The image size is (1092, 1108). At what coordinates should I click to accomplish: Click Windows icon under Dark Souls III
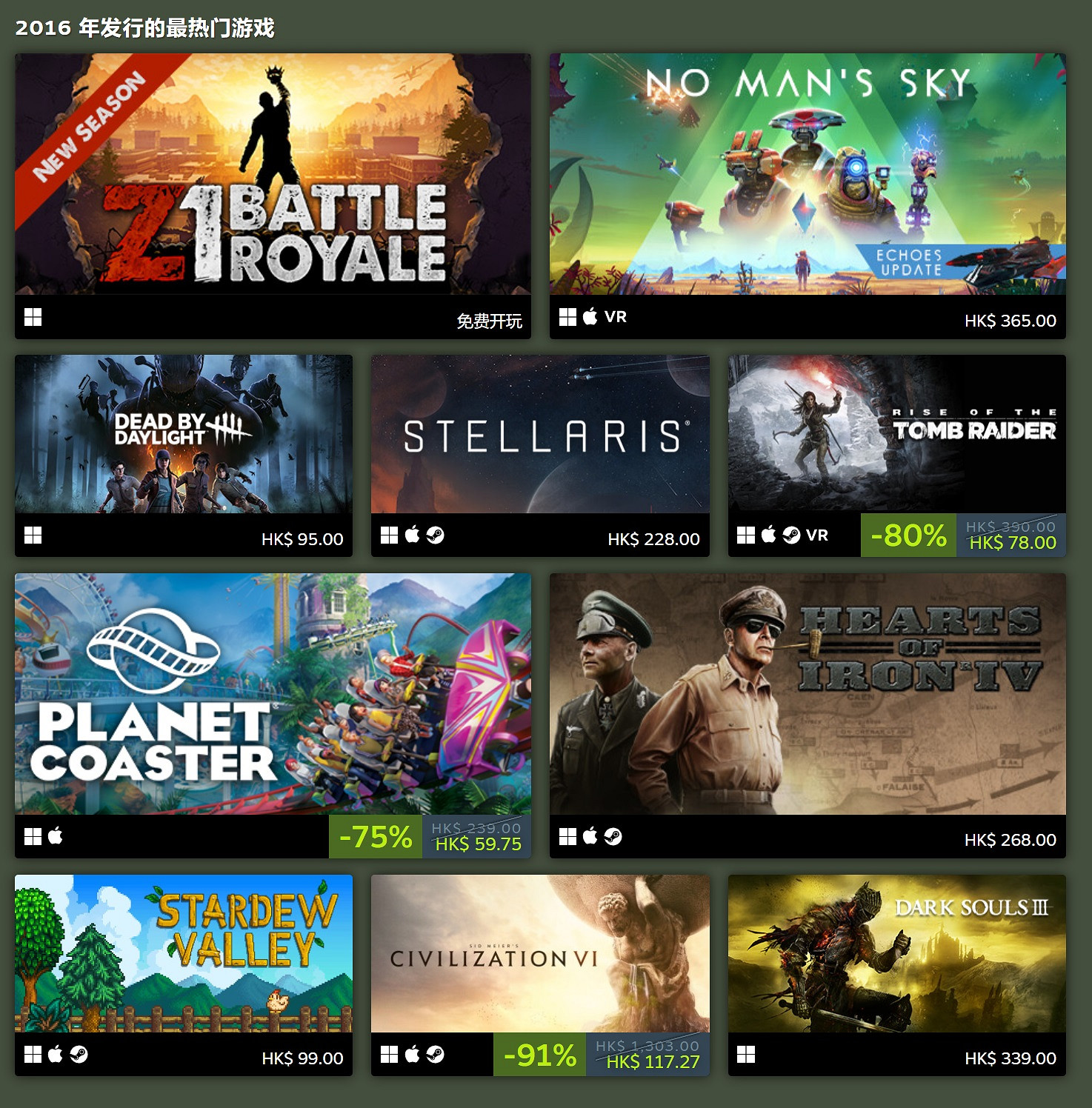(x=746, y=1054)
